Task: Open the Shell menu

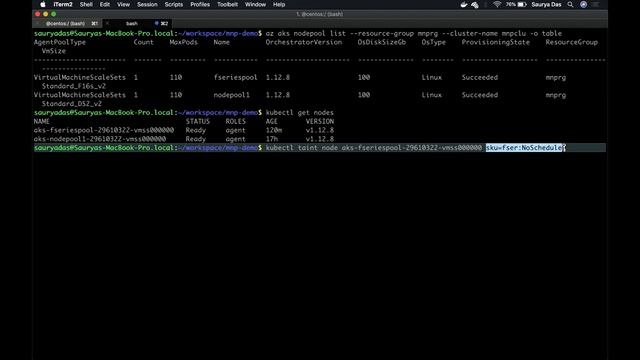Action: 86,4
